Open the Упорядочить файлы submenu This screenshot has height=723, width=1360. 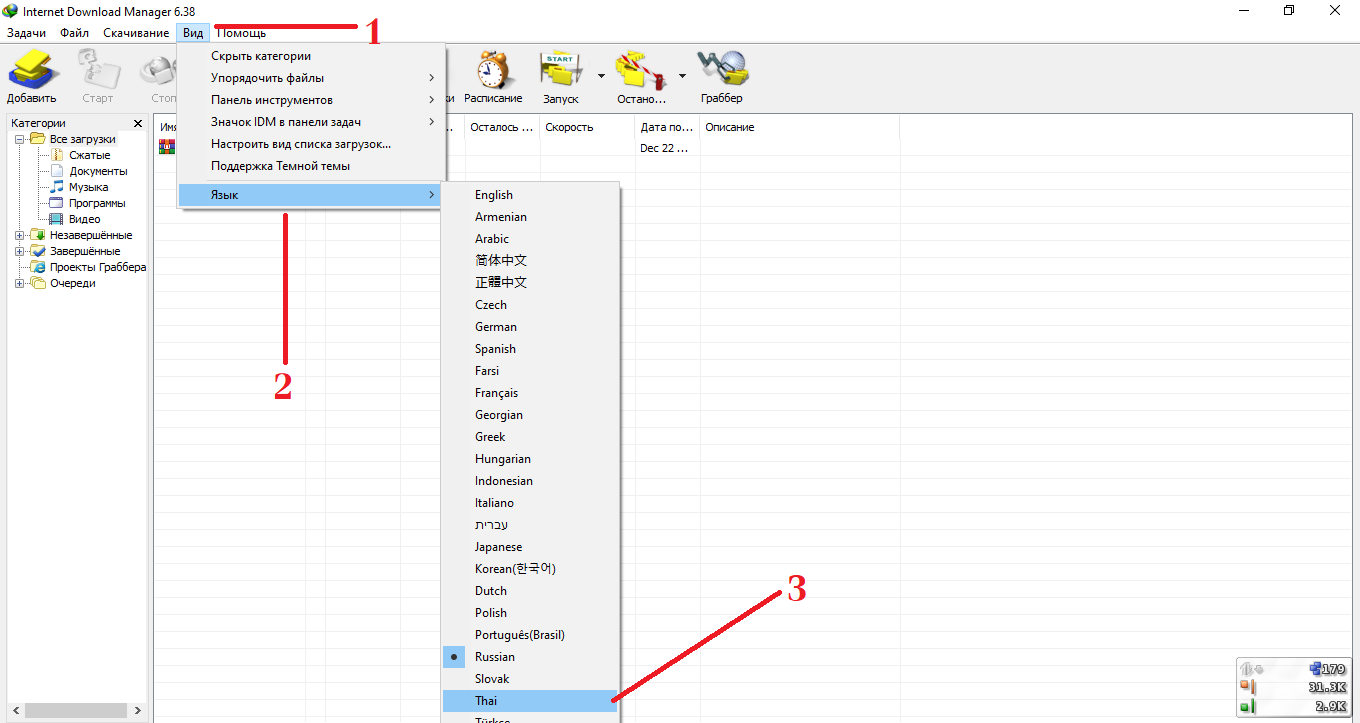tap(311, 78)
